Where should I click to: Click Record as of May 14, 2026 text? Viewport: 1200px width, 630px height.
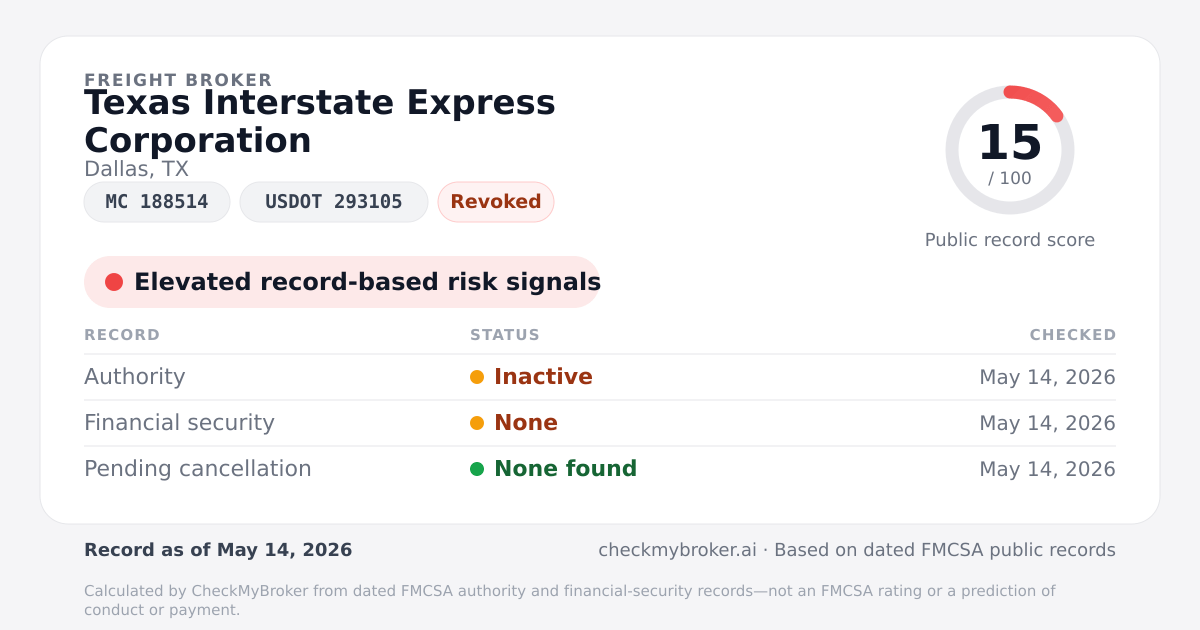(x=218, y=550)
